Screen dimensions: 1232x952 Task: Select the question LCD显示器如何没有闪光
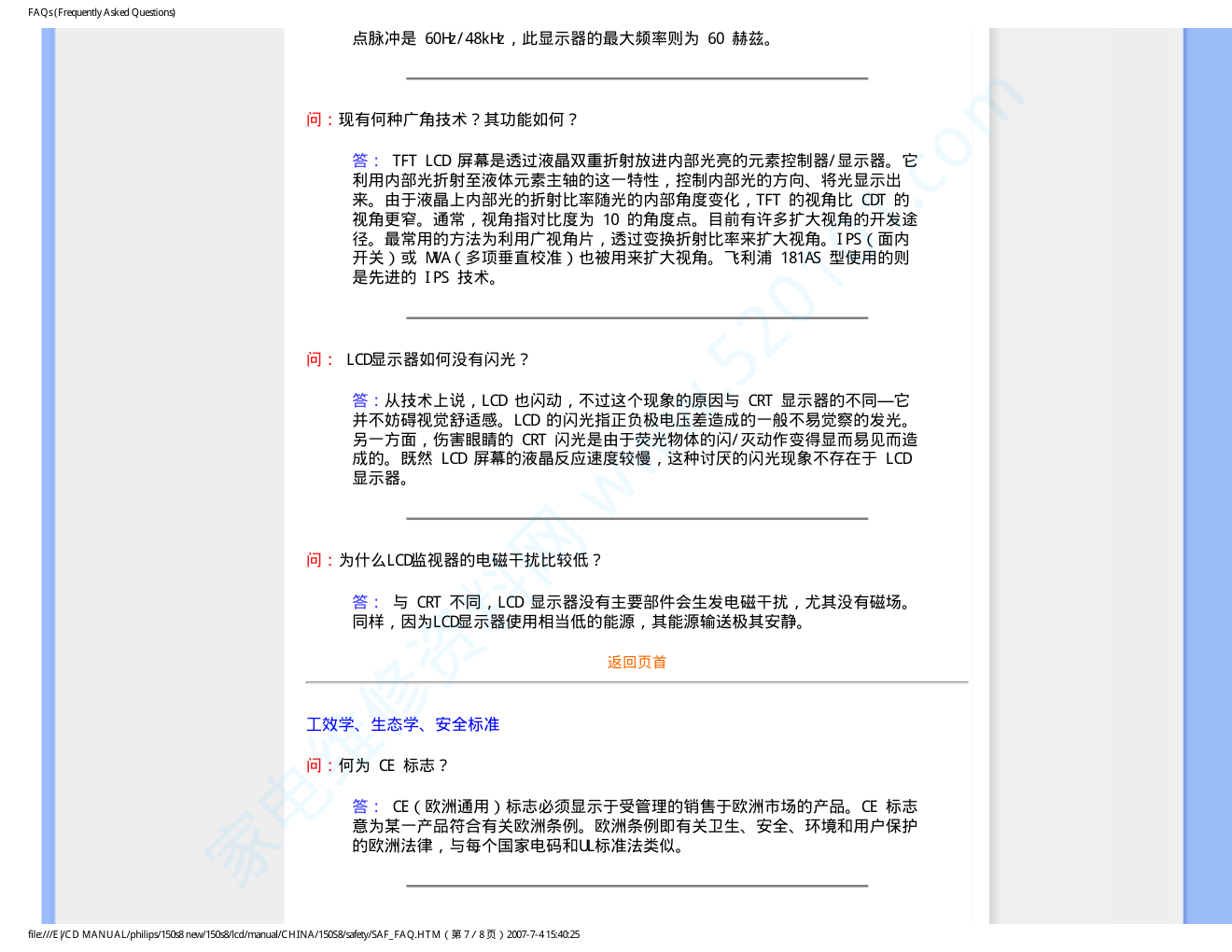pos(437,359)
